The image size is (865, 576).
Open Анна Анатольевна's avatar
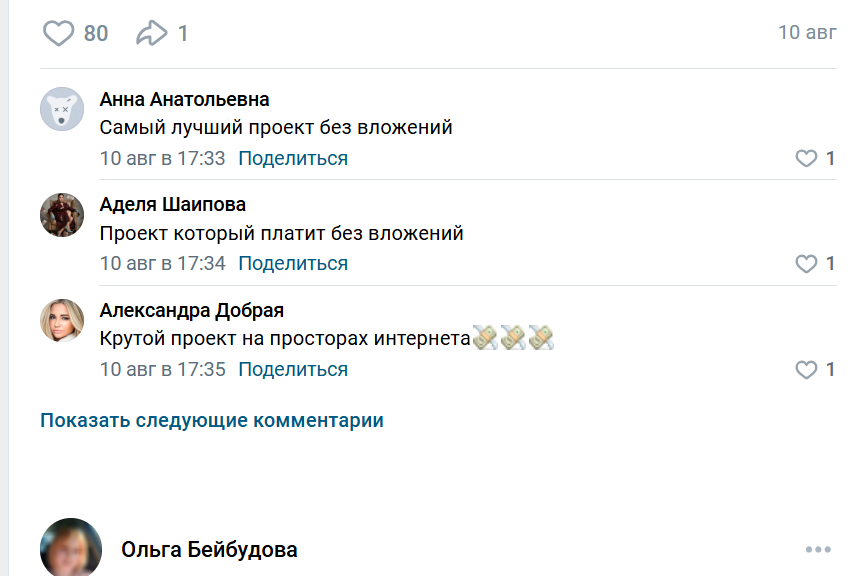click(62, 109)
